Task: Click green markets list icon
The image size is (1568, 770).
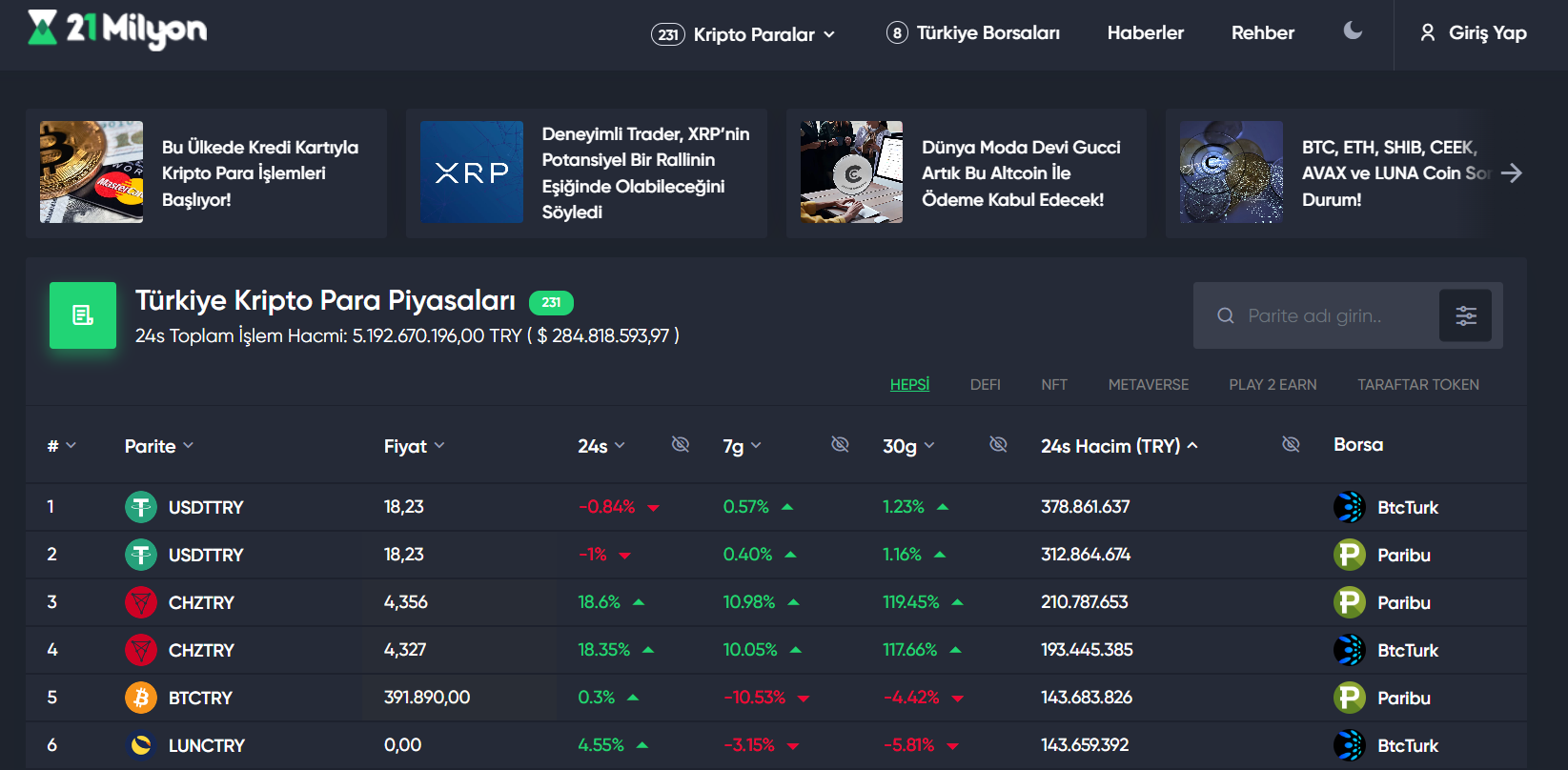Action: pyautogui.click(x=83, y=315)
